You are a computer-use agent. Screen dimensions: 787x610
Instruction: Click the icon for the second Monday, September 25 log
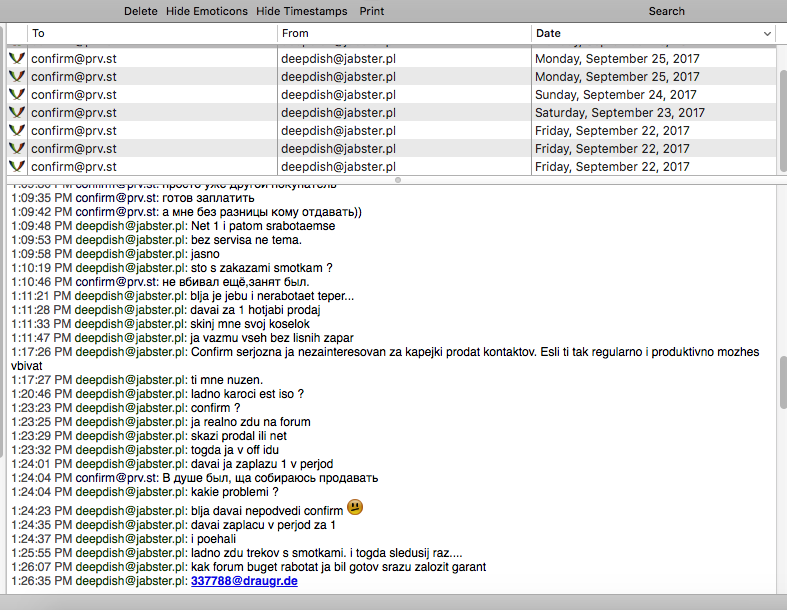tap(17, 76)
